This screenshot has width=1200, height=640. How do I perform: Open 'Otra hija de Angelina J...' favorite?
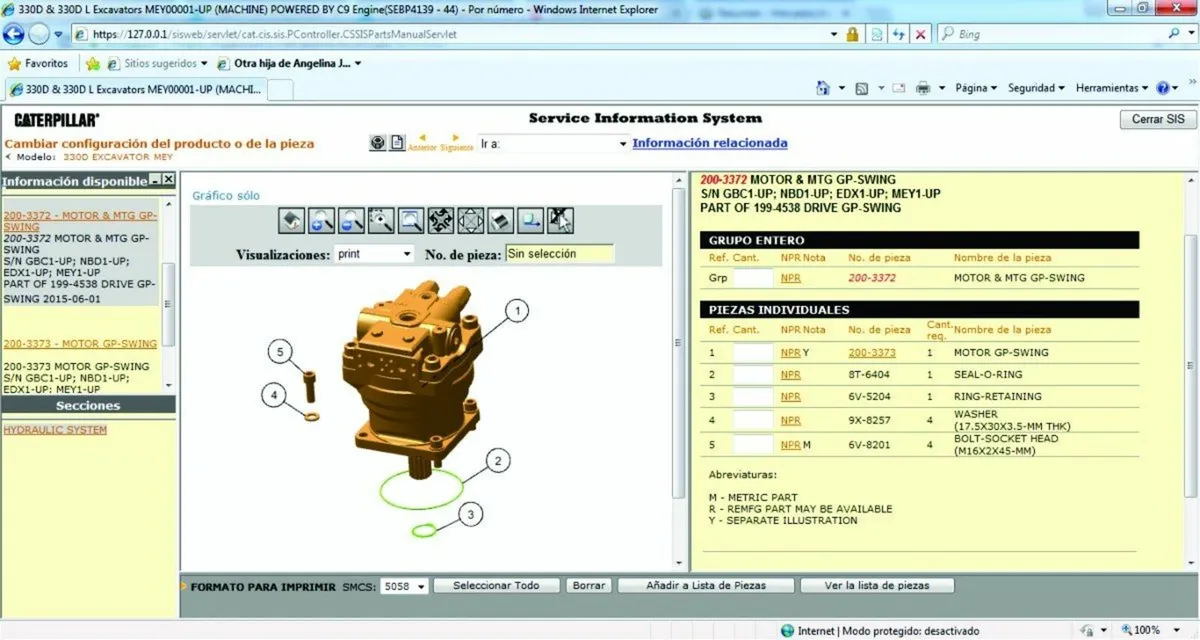(289, 63)
